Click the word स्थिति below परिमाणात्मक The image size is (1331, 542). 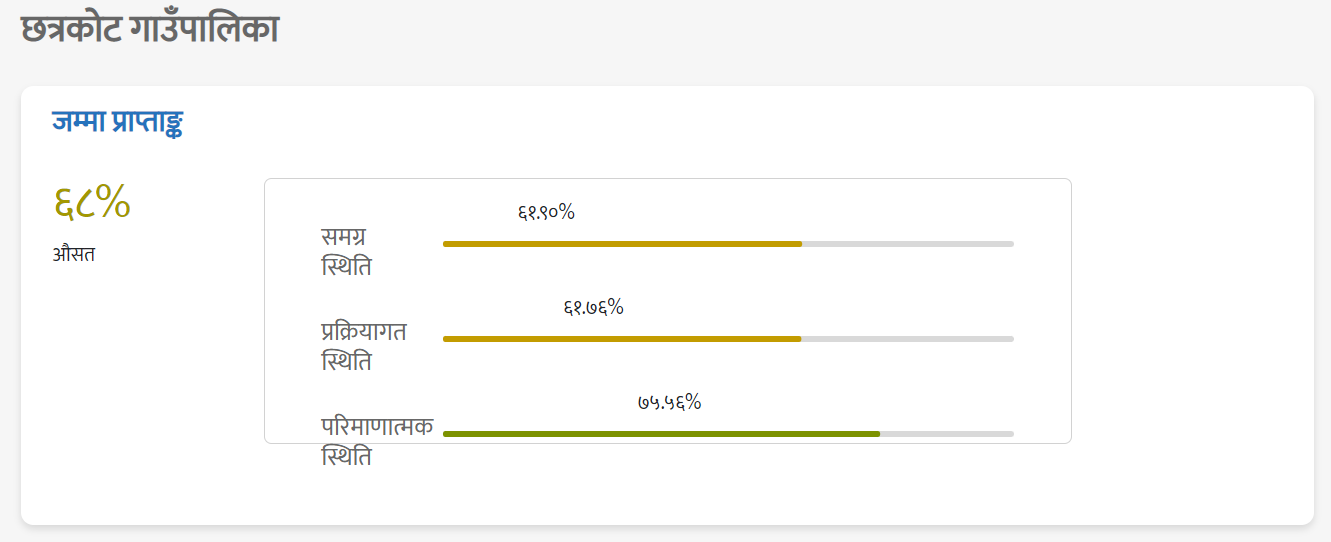(346, 457)
